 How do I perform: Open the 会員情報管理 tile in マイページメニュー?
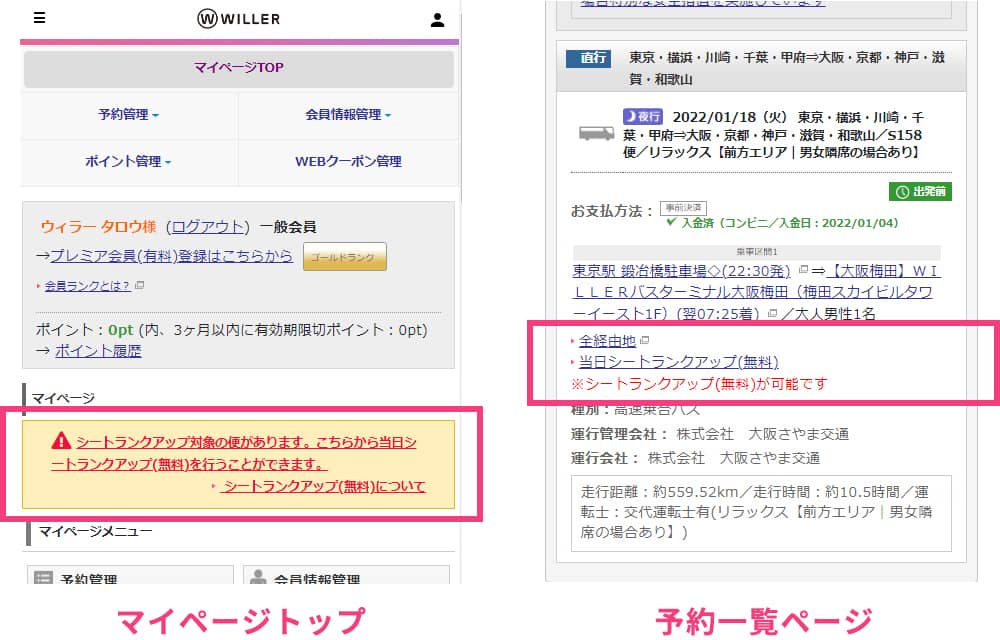point(346,576)
